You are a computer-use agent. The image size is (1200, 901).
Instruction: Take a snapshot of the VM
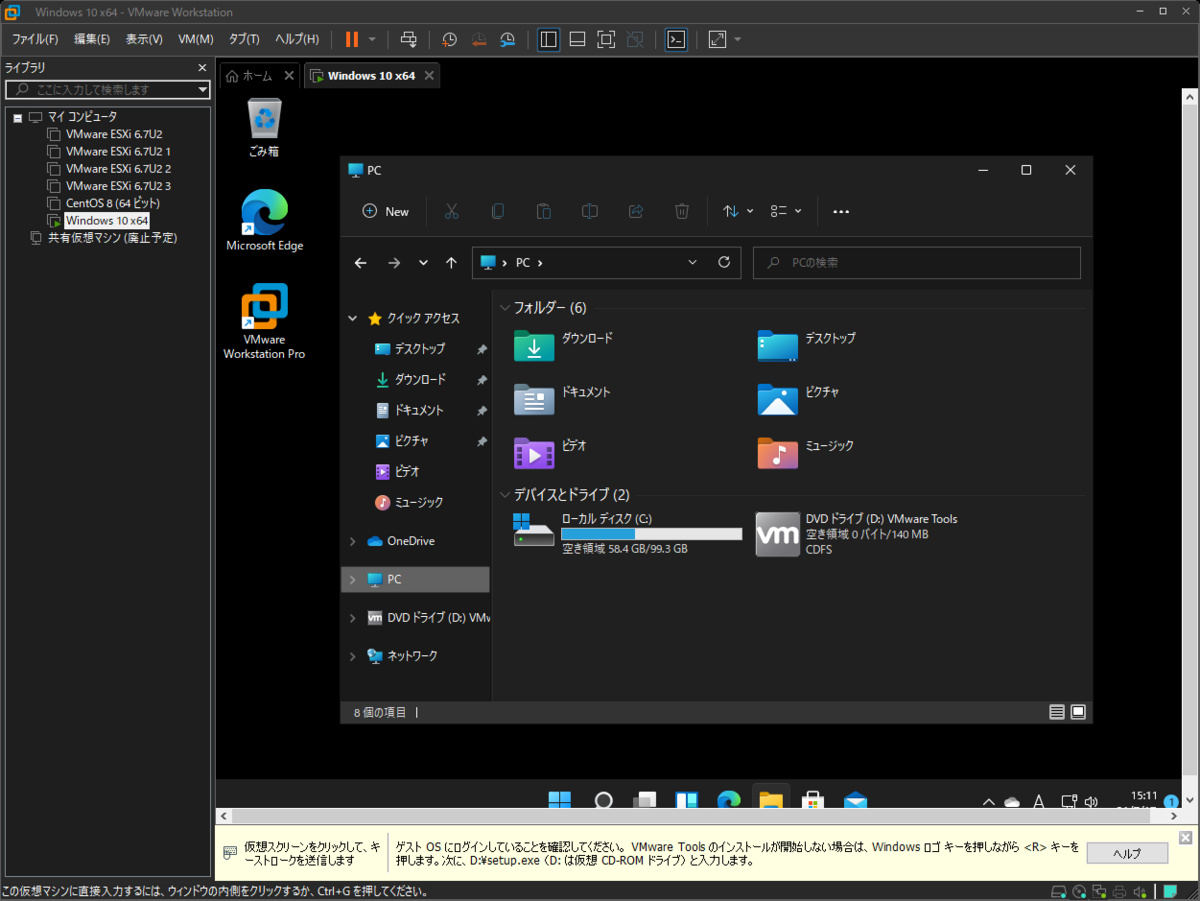pos(450,39)
